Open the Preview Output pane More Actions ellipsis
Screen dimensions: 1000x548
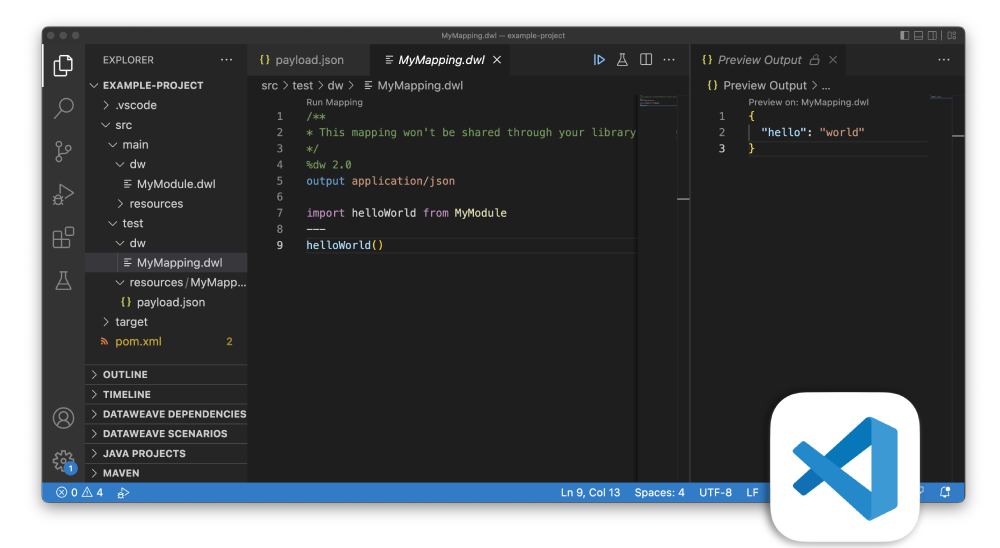tap(944, 59)
